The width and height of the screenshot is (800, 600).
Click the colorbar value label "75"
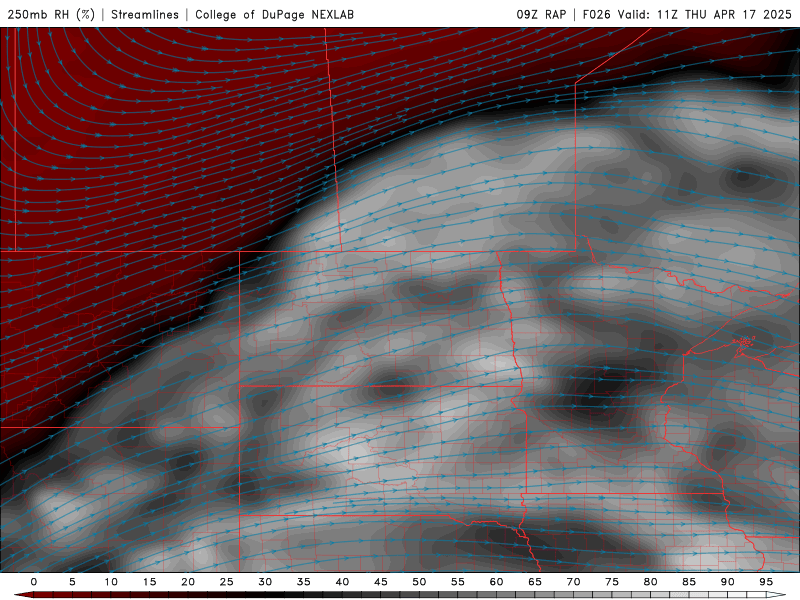(612, 582)
